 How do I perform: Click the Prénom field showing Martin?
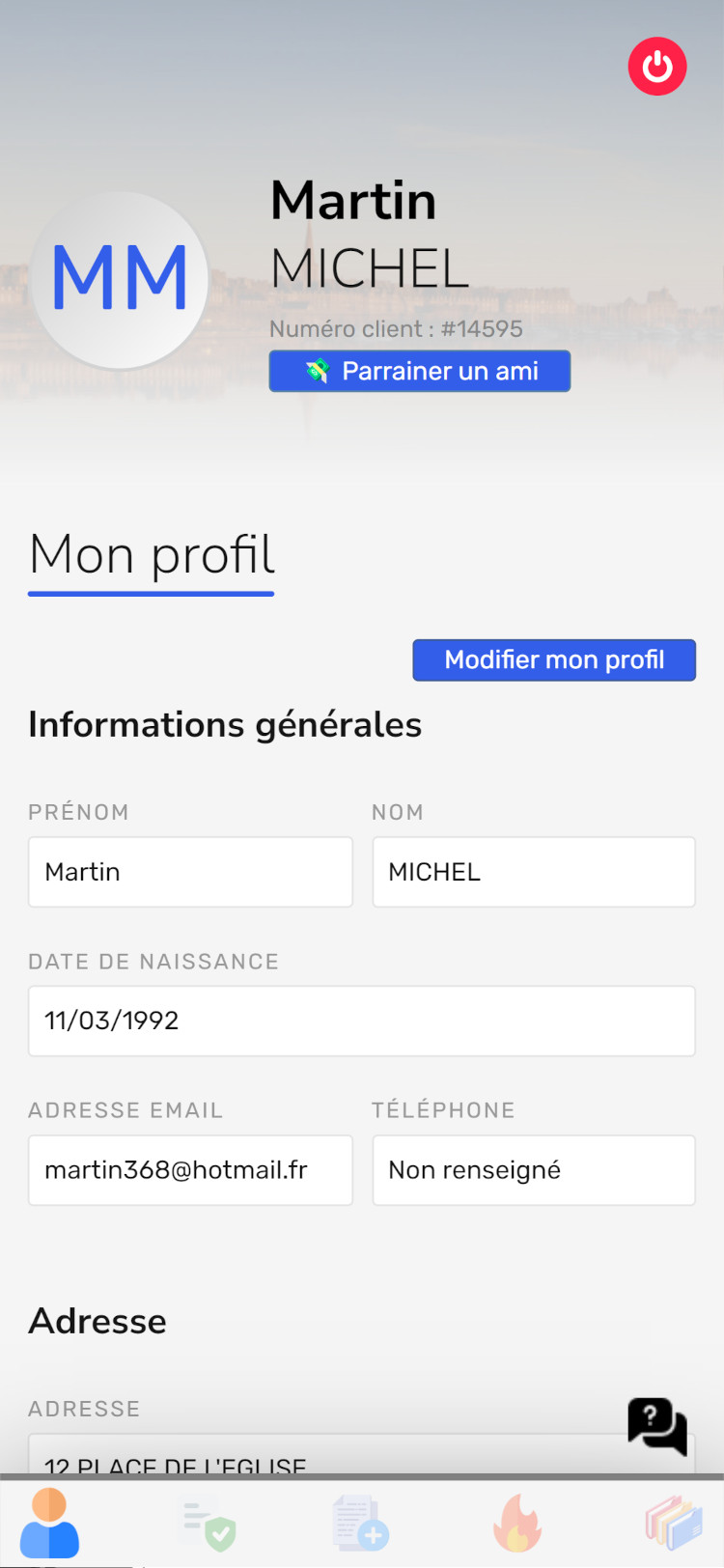coord(190,872)
